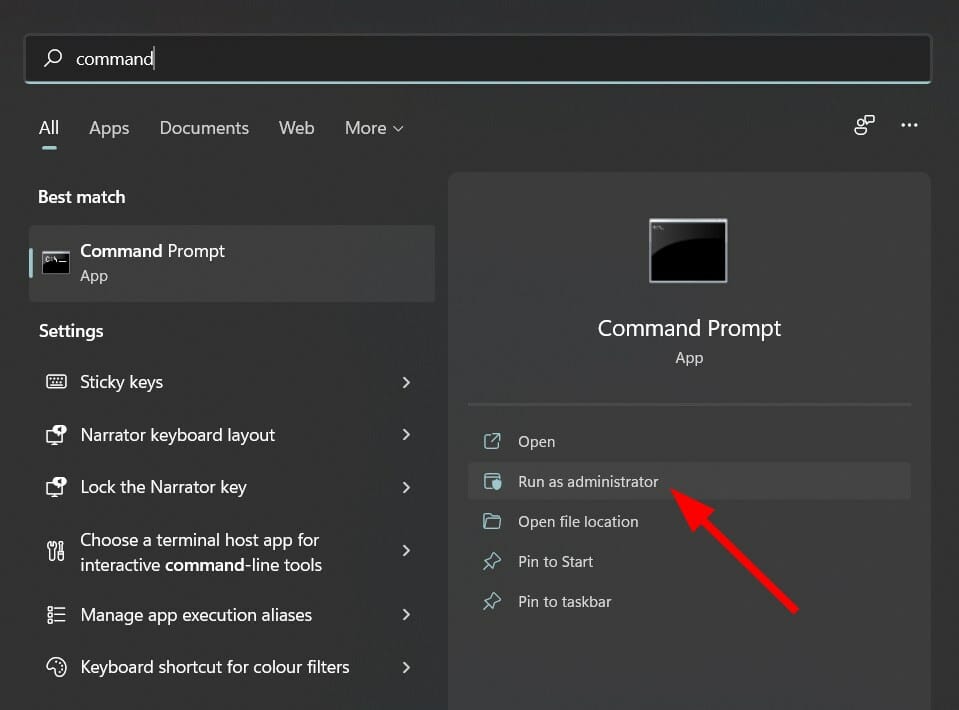Switch to the Documents tab
959x710 pixels.
(204, 128)
